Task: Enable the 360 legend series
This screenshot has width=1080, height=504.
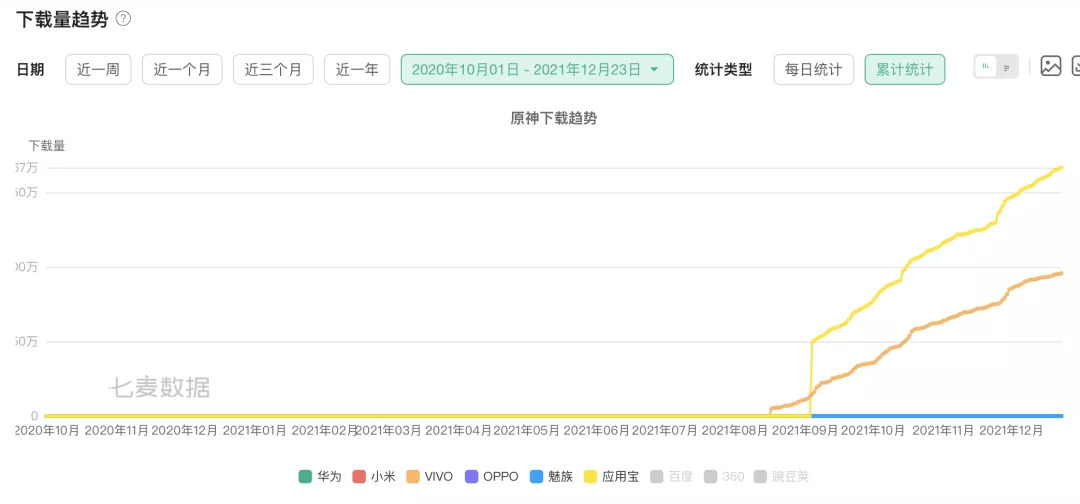Action: [x=724, y=476]
